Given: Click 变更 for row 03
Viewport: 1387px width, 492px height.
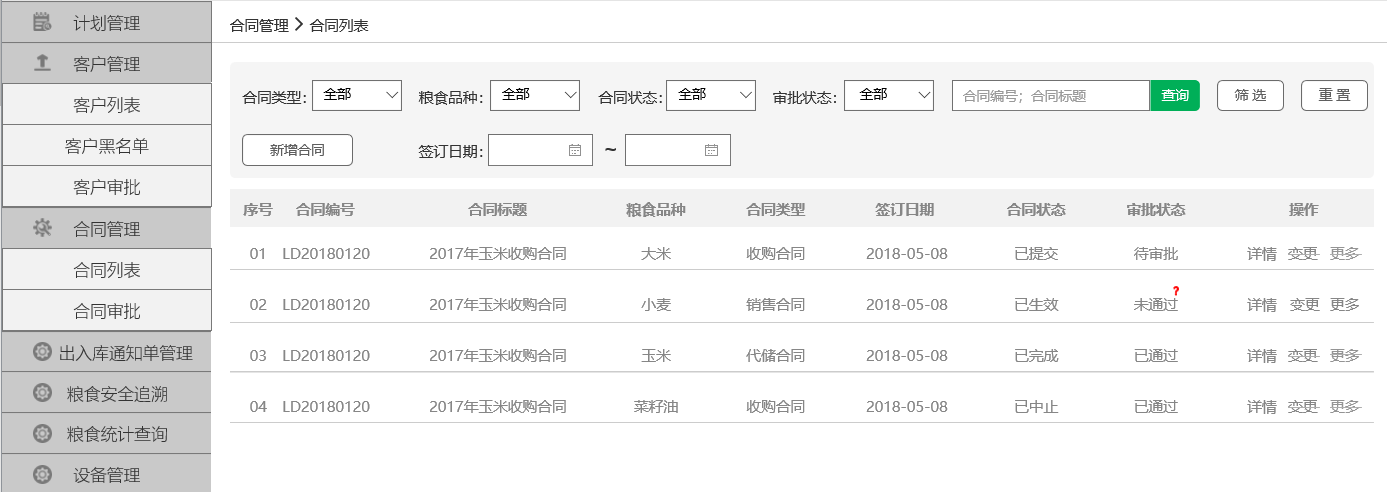Looking at the screenshot, I should coord(1304,355).
